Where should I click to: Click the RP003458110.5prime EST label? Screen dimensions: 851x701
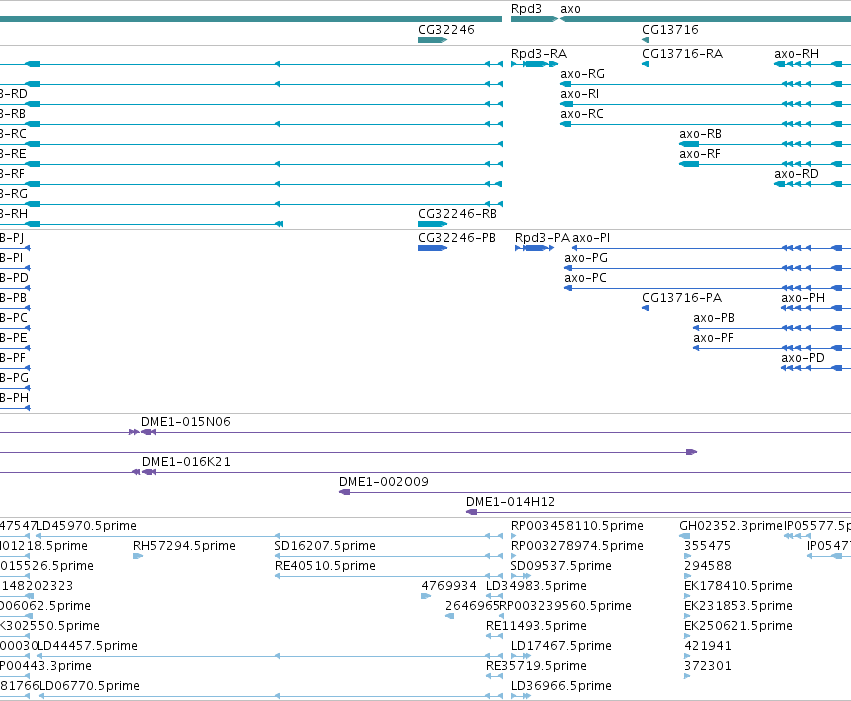tap(577, 526)
